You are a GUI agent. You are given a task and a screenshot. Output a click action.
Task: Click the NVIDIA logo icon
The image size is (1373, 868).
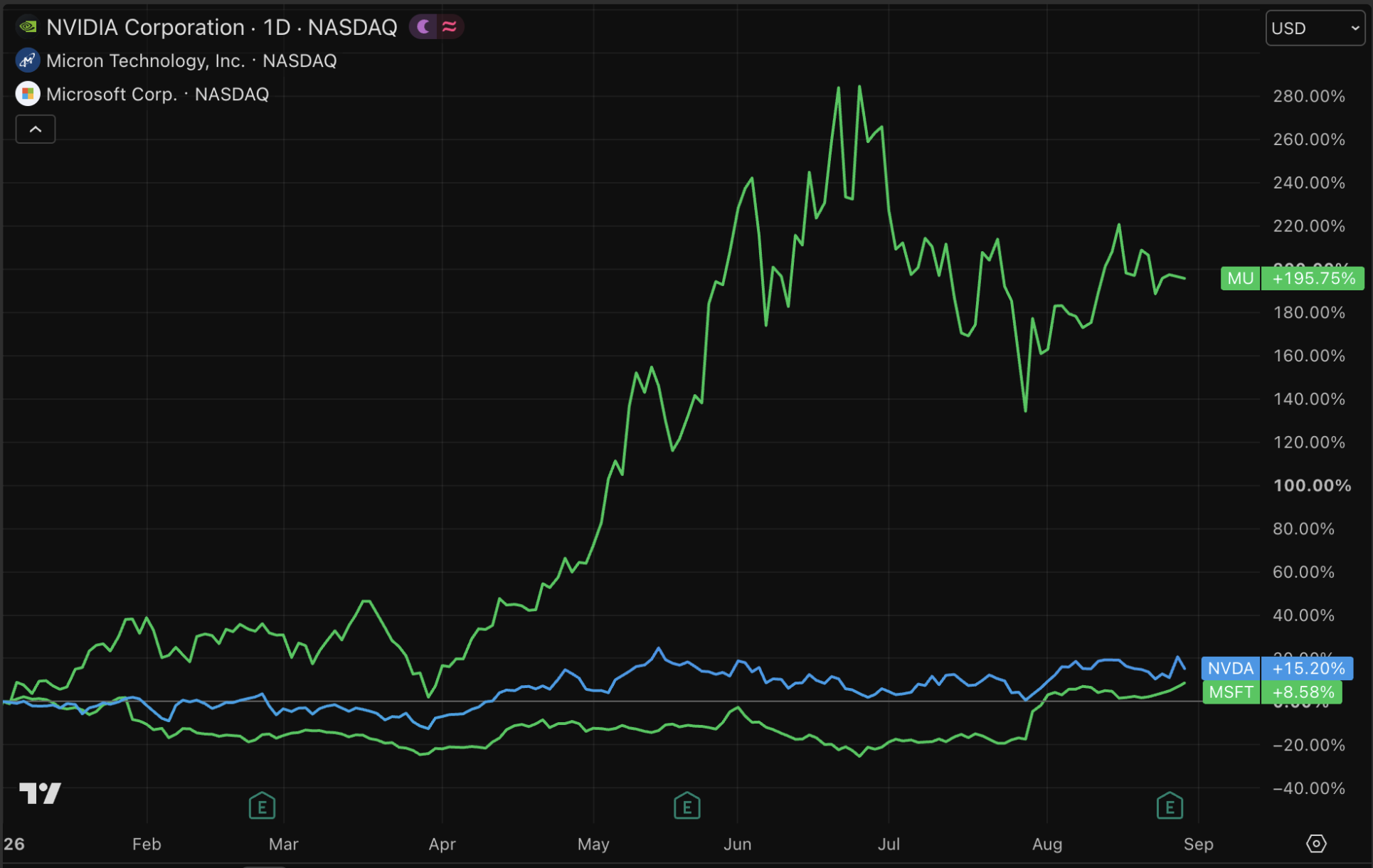tap(28, 27)
